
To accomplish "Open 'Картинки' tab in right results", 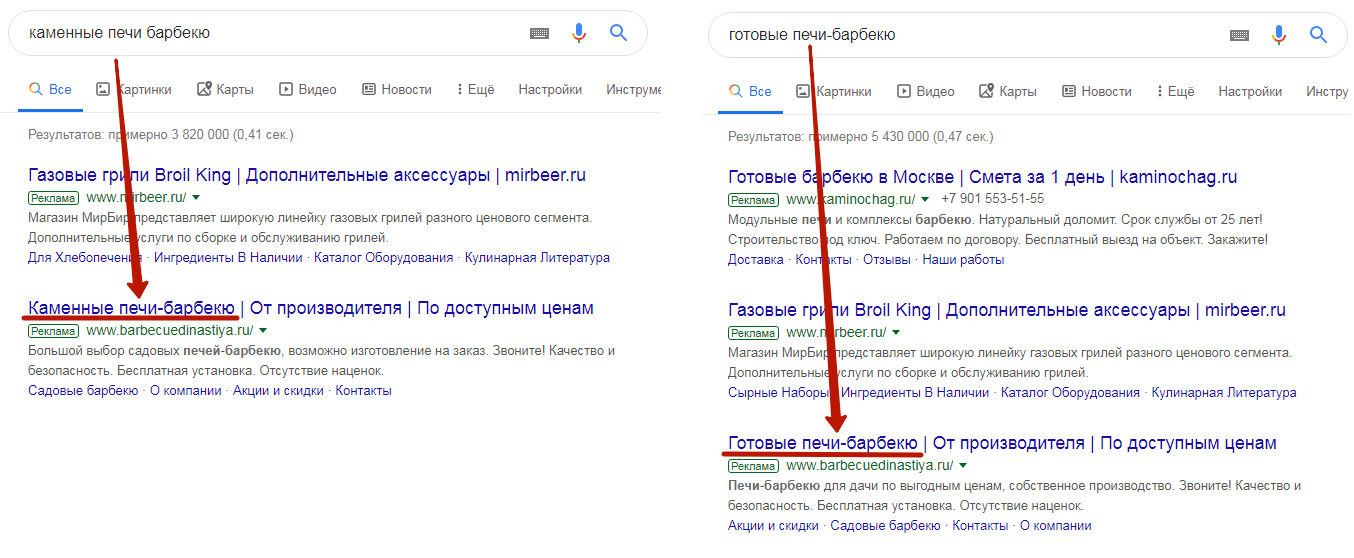I will pyautogui.click(x=834, y=91).
